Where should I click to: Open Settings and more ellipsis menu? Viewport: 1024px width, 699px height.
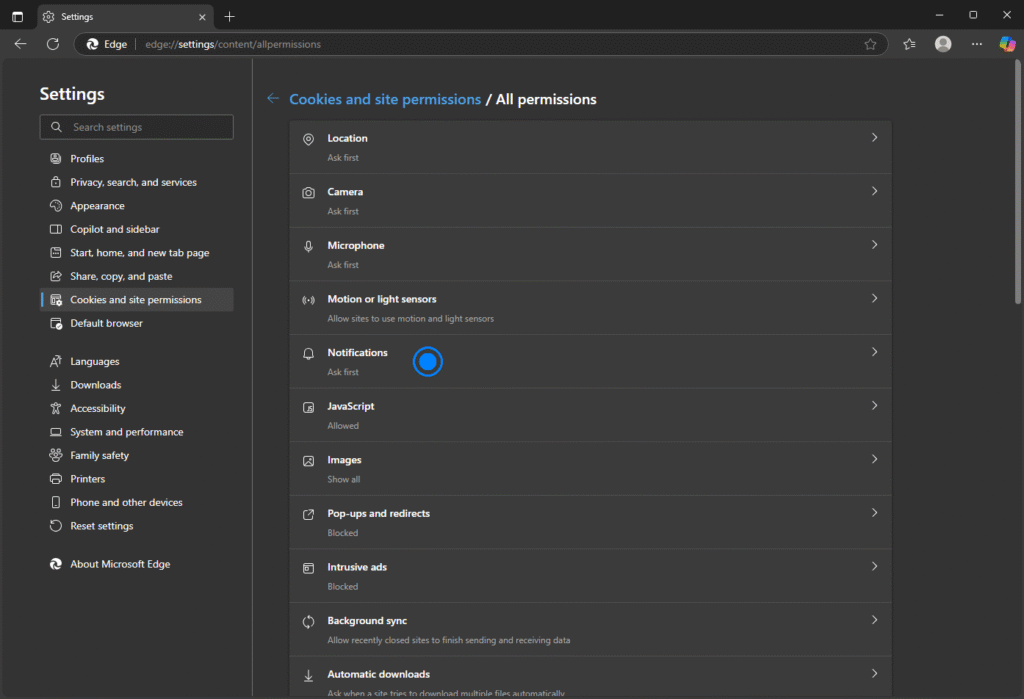pos(977,44)
